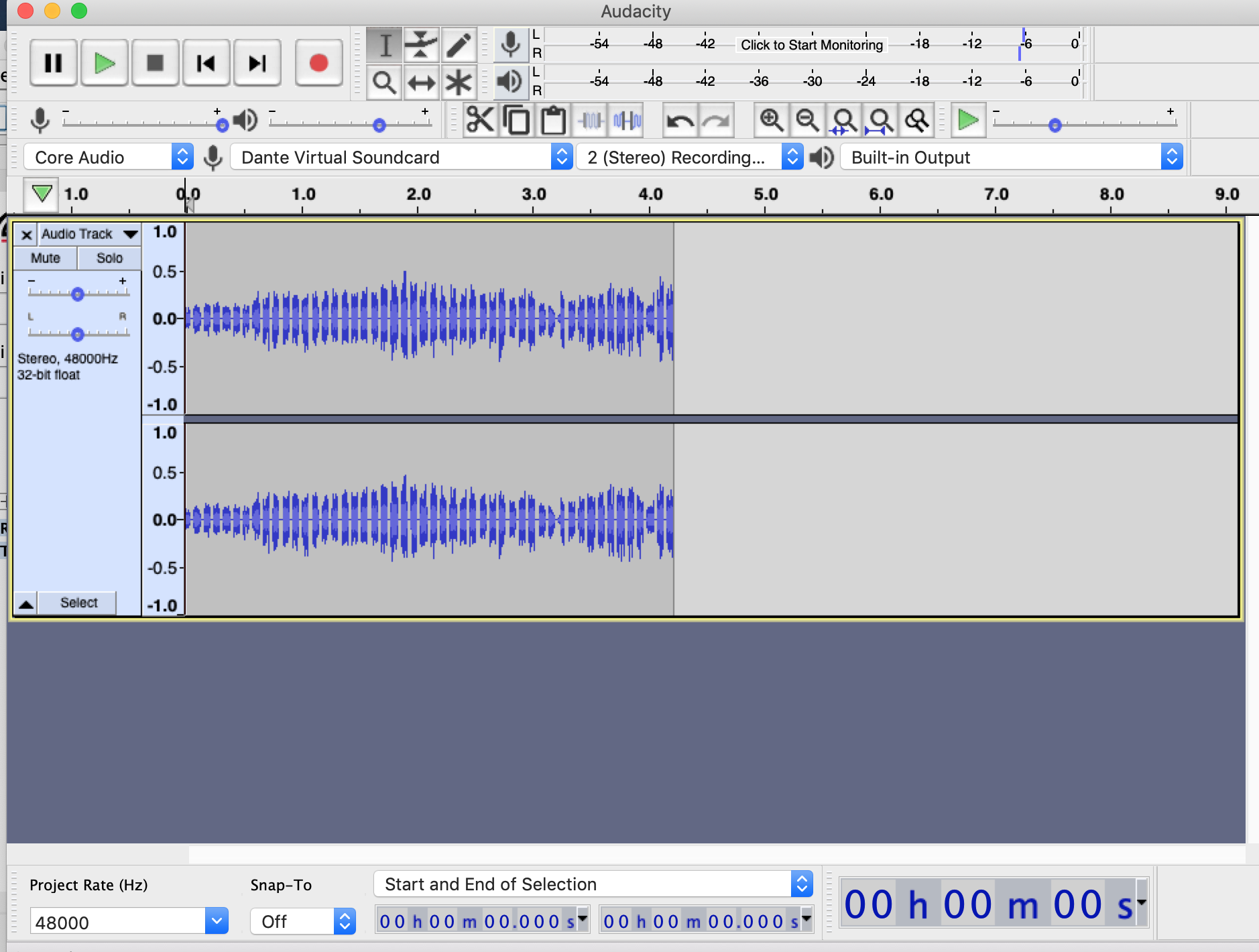
Task: Click the Zoom Toggle icon
Action: point(916,121)
